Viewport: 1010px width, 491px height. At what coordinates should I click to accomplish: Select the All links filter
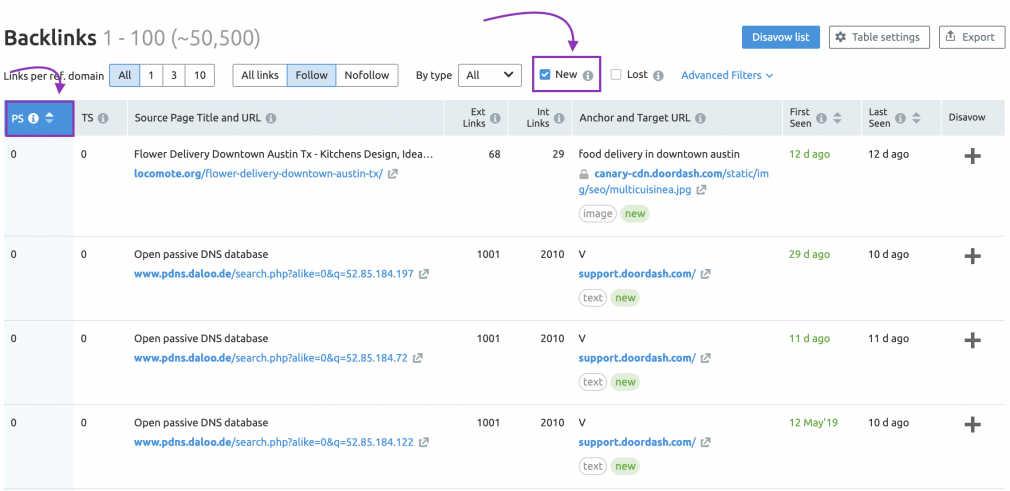coord(260,75)
